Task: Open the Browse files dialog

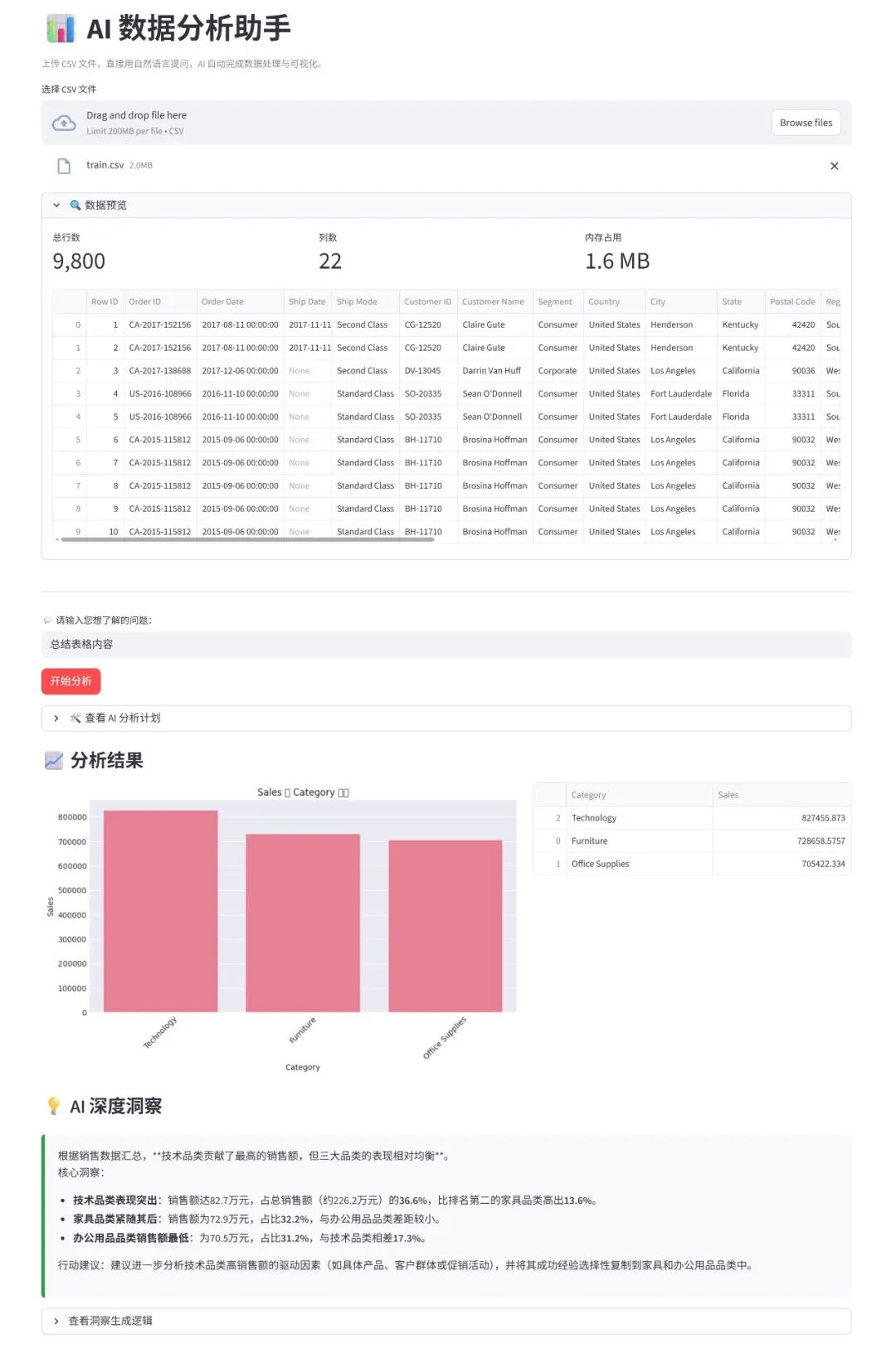Action: [806, 123]
